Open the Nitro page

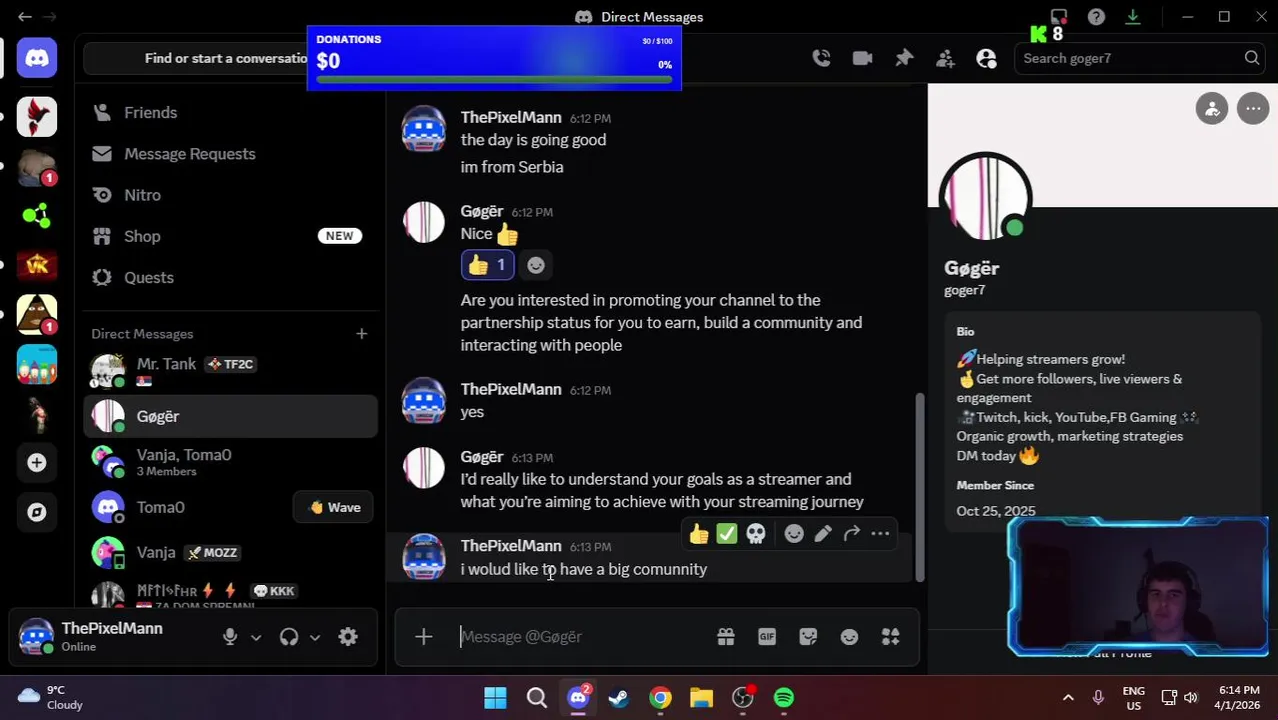point(230,195)
